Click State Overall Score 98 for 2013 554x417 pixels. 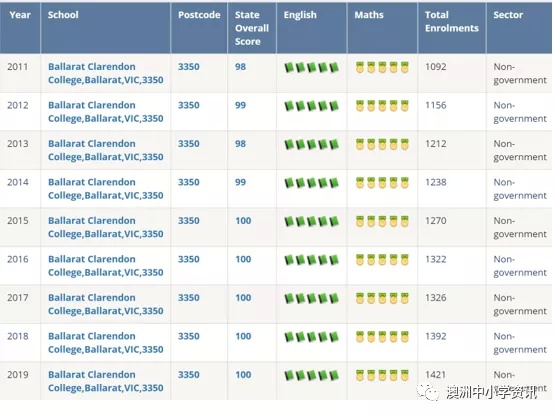click(x=241, y=144)
